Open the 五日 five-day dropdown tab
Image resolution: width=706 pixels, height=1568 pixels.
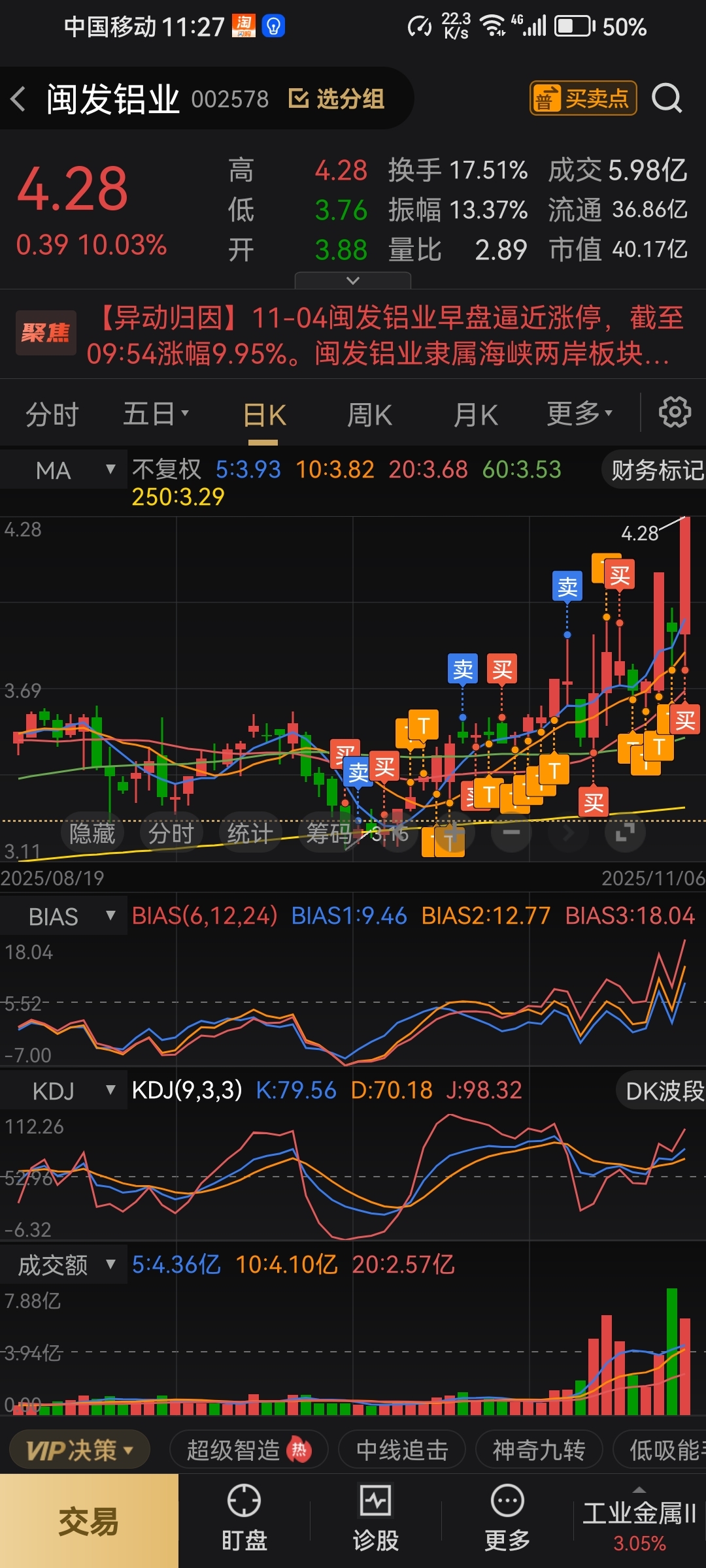click(156, 414)
